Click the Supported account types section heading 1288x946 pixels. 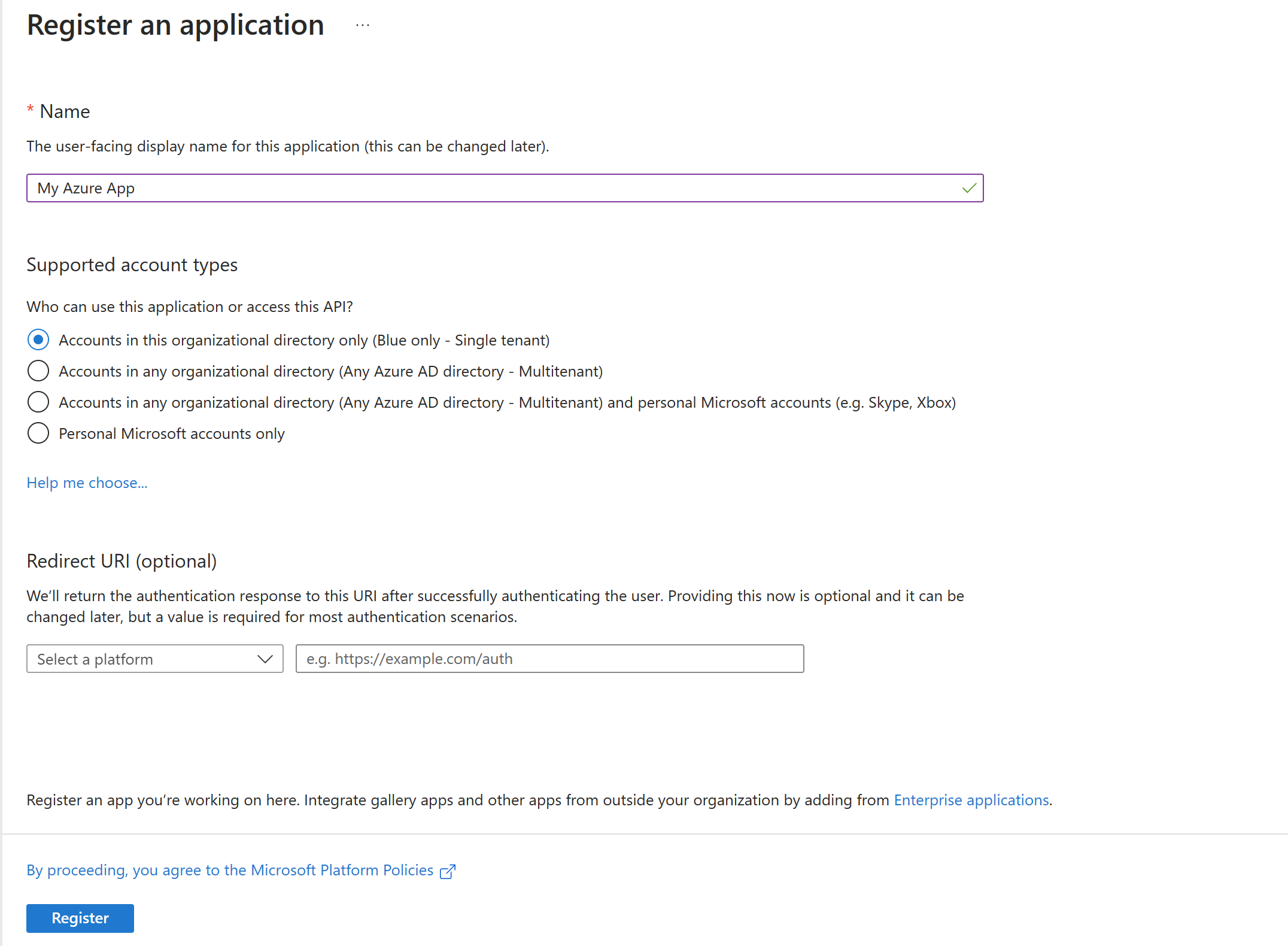pos(132,265)
